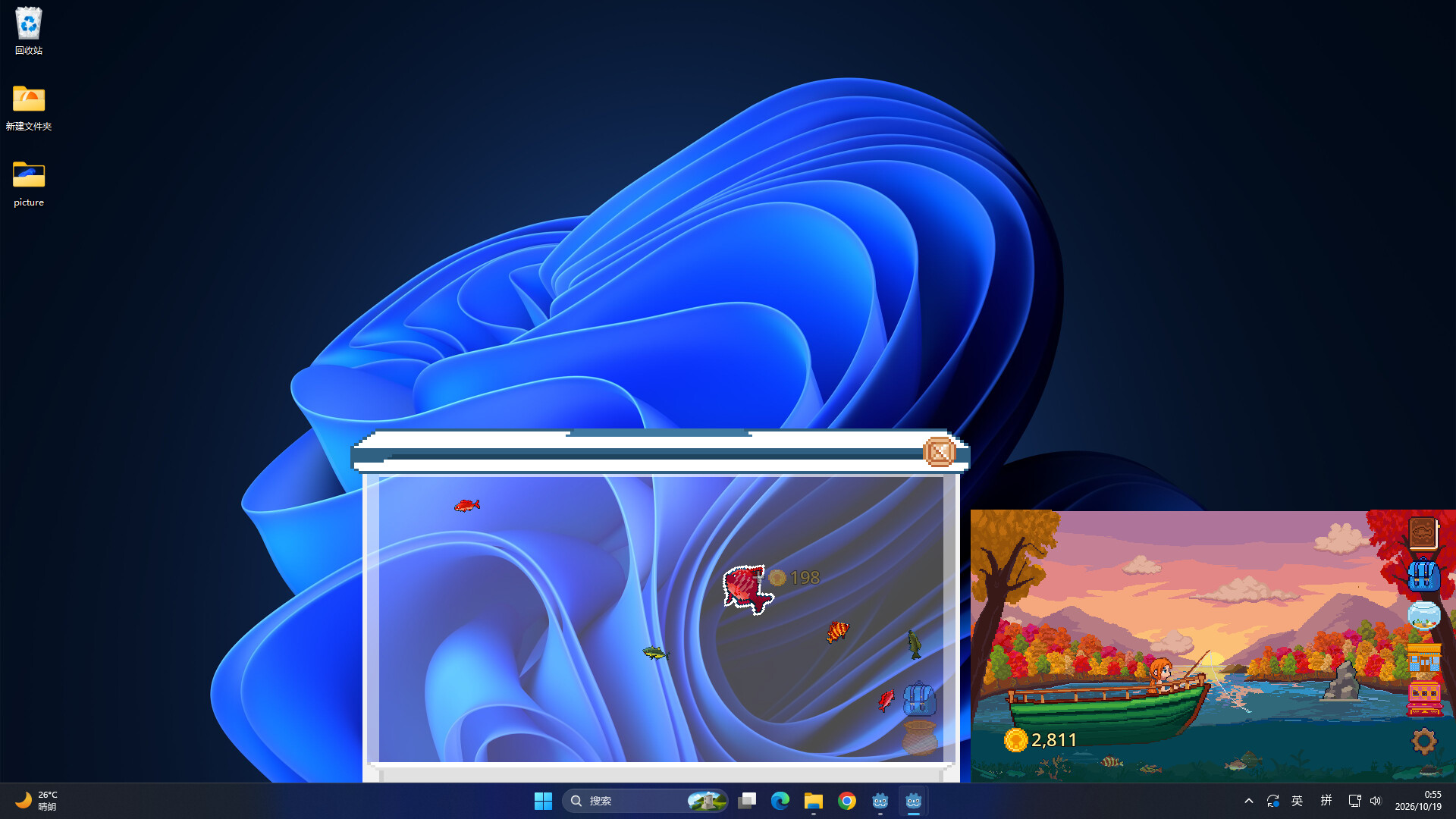Click the small red fish near tank's top-left

coord(466,505)
